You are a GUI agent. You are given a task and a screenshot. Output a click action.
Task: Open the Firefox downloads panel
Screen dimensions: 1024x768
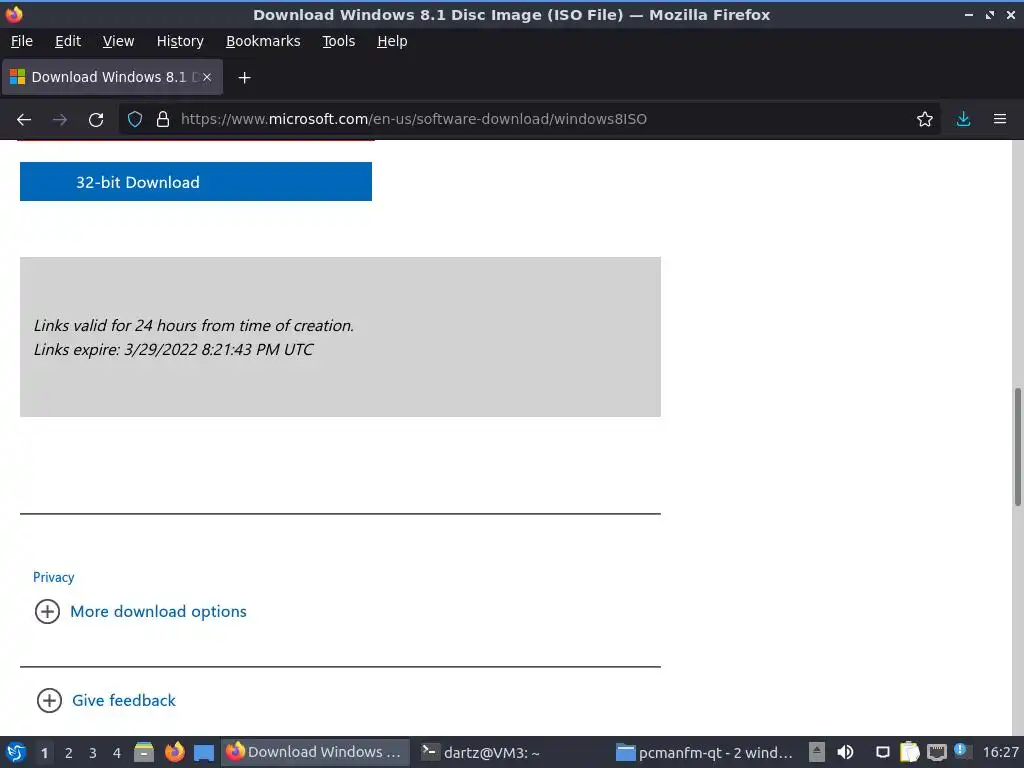coord(963,119)
